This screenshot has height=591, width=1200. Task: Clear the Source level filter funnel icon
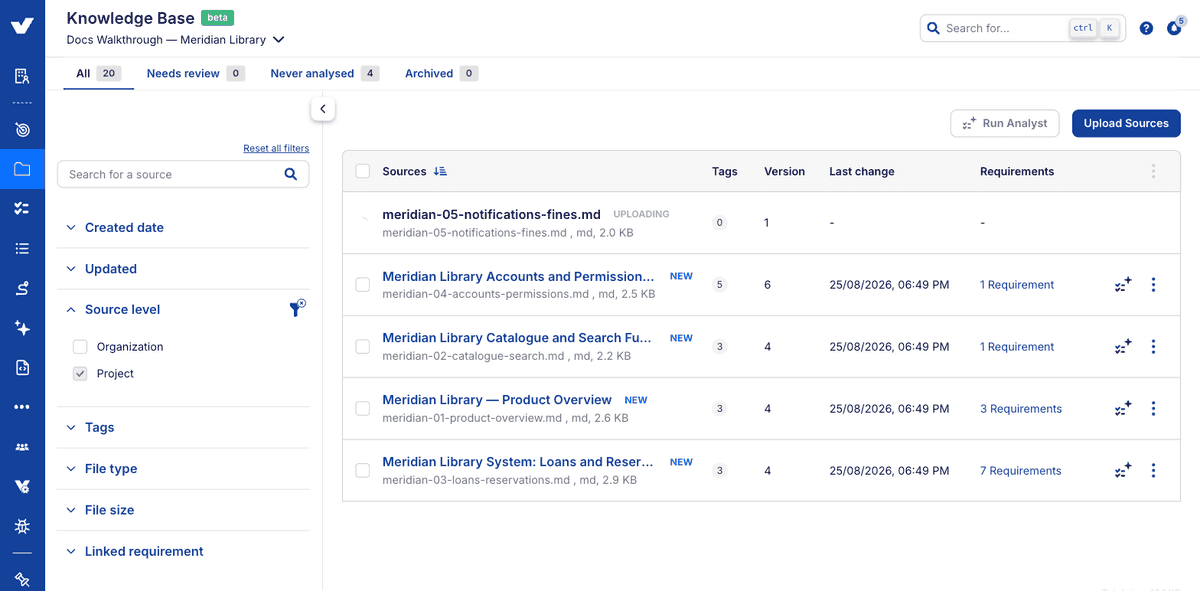tap(297, 309)
